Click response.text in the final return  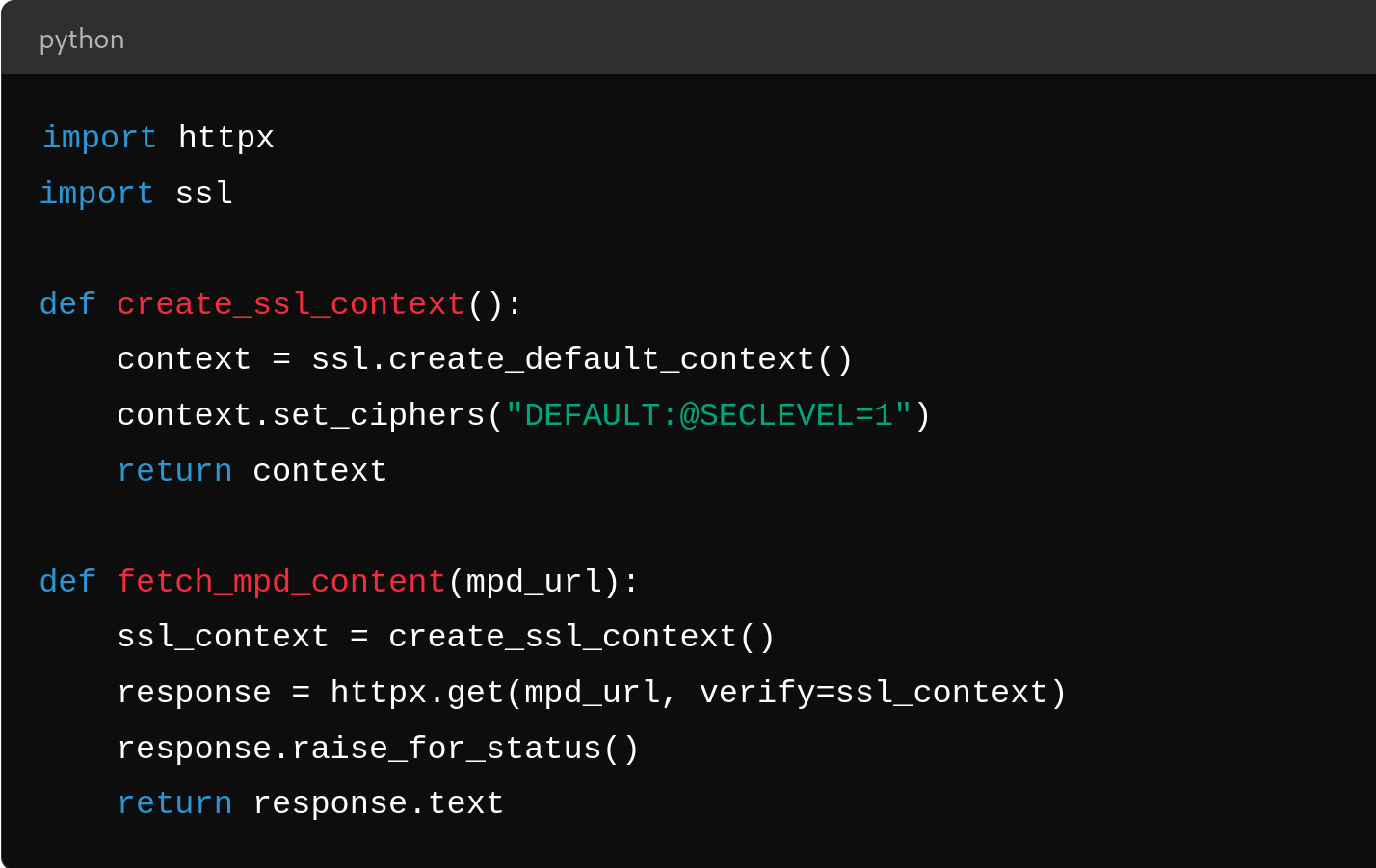pyautogui.click(x=378, y=803)
